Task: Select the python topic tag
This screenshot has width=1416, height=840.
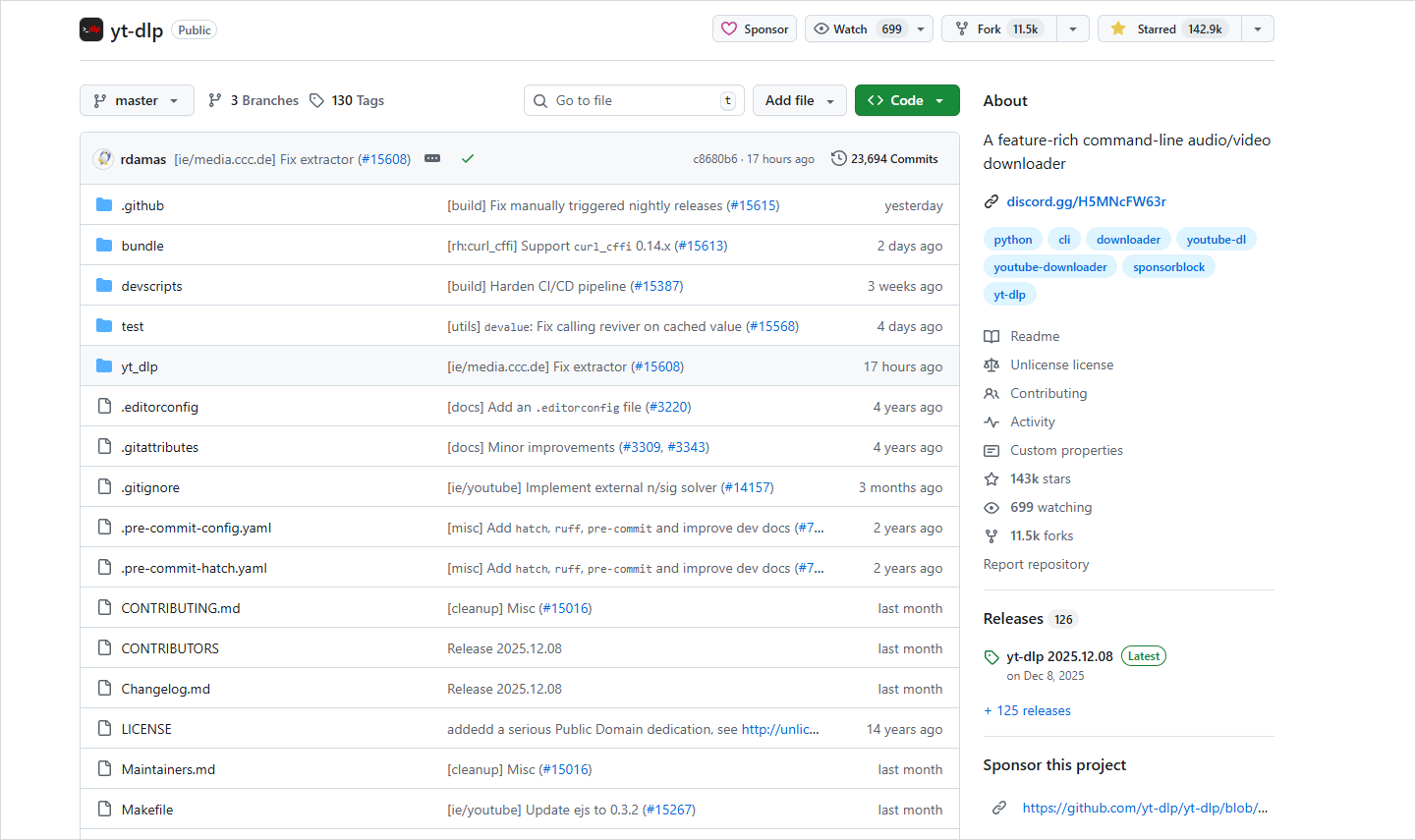Action: [1013, 240]
